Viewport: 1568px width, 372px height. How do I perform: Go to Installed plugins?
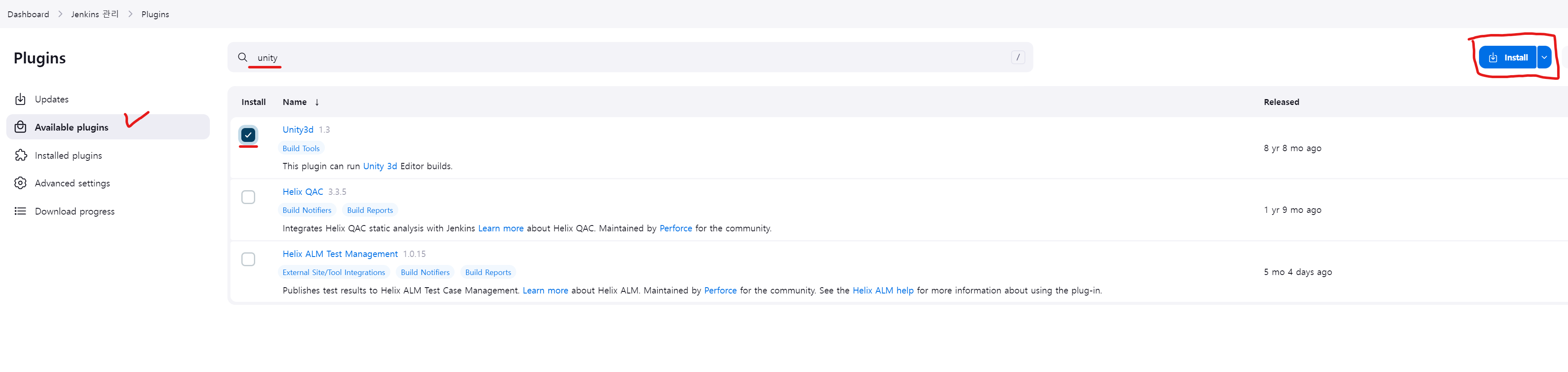pyautogui.click(x=108, y=155)
